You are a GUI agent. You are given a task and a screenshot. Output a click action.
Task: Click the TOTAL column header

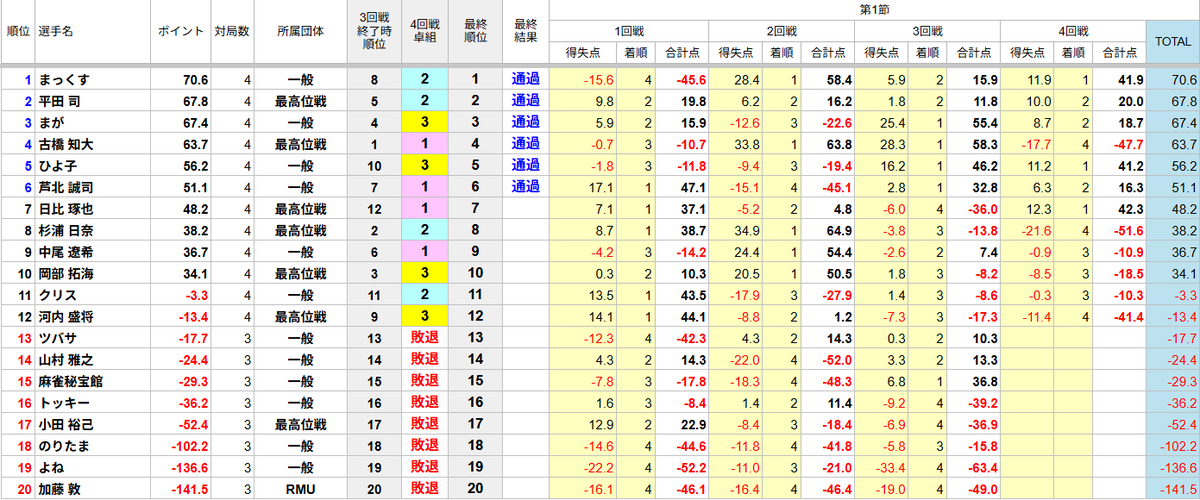1173,41
